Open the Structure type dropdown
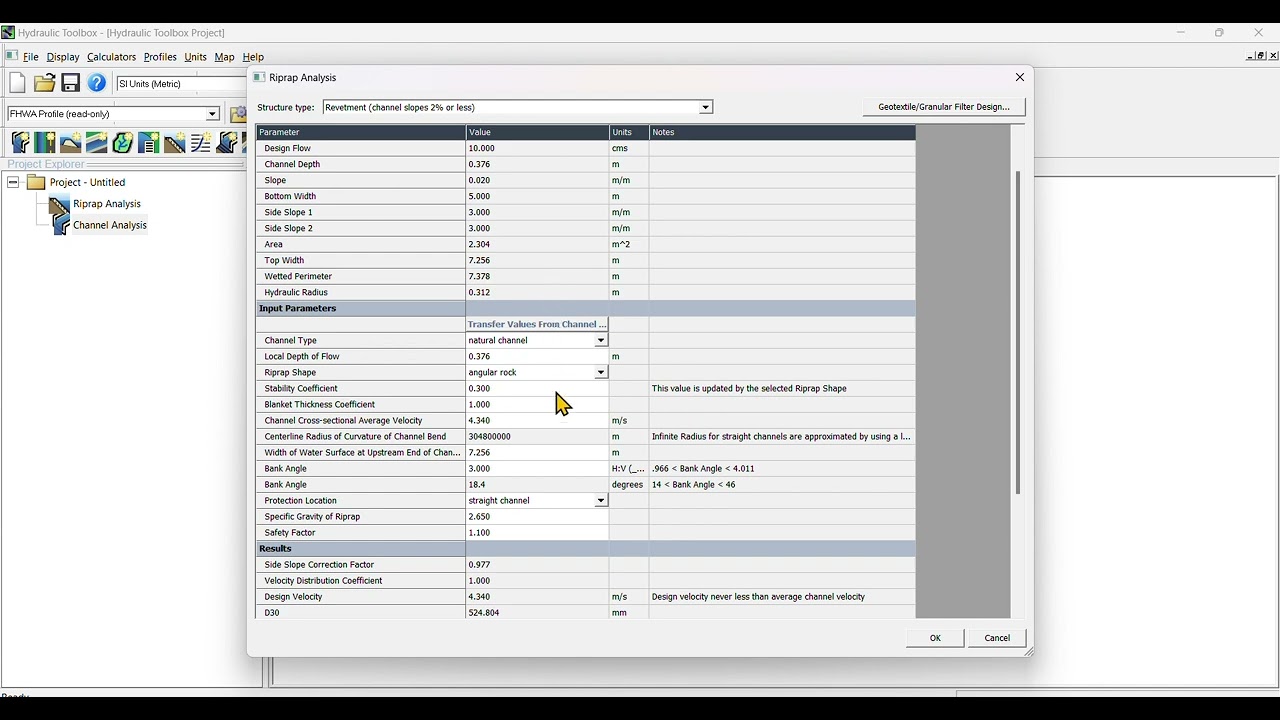Screen dimensions: 1280x720 (705, 107)
